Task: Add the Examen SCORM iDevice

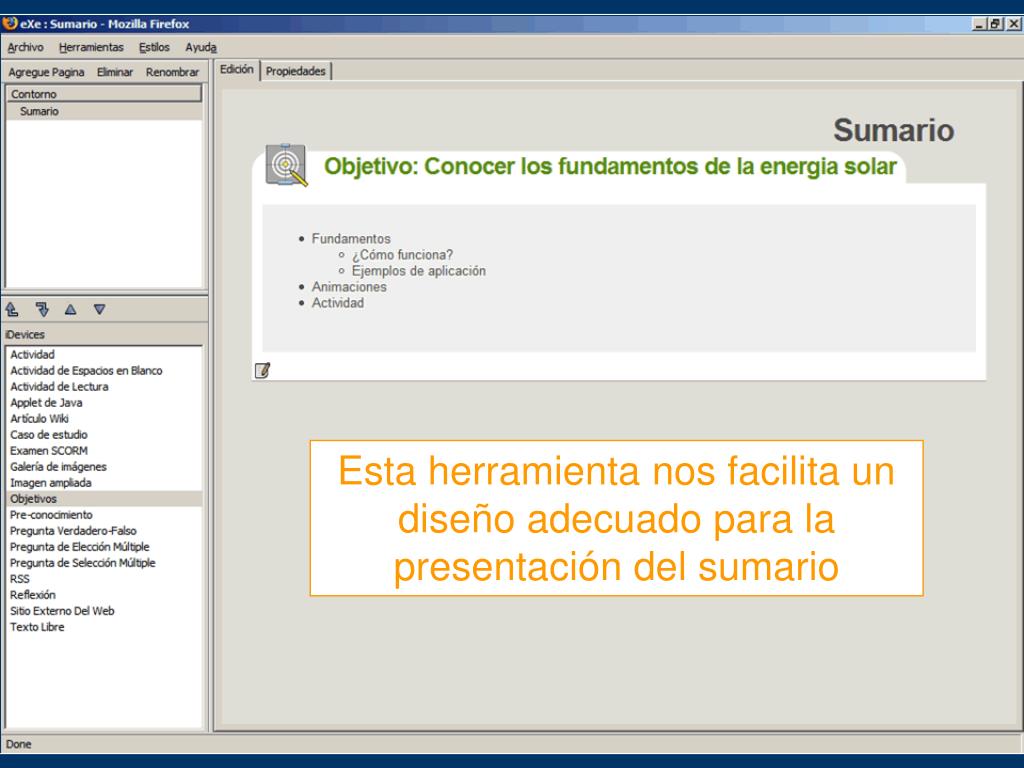Action: point(104,451)
